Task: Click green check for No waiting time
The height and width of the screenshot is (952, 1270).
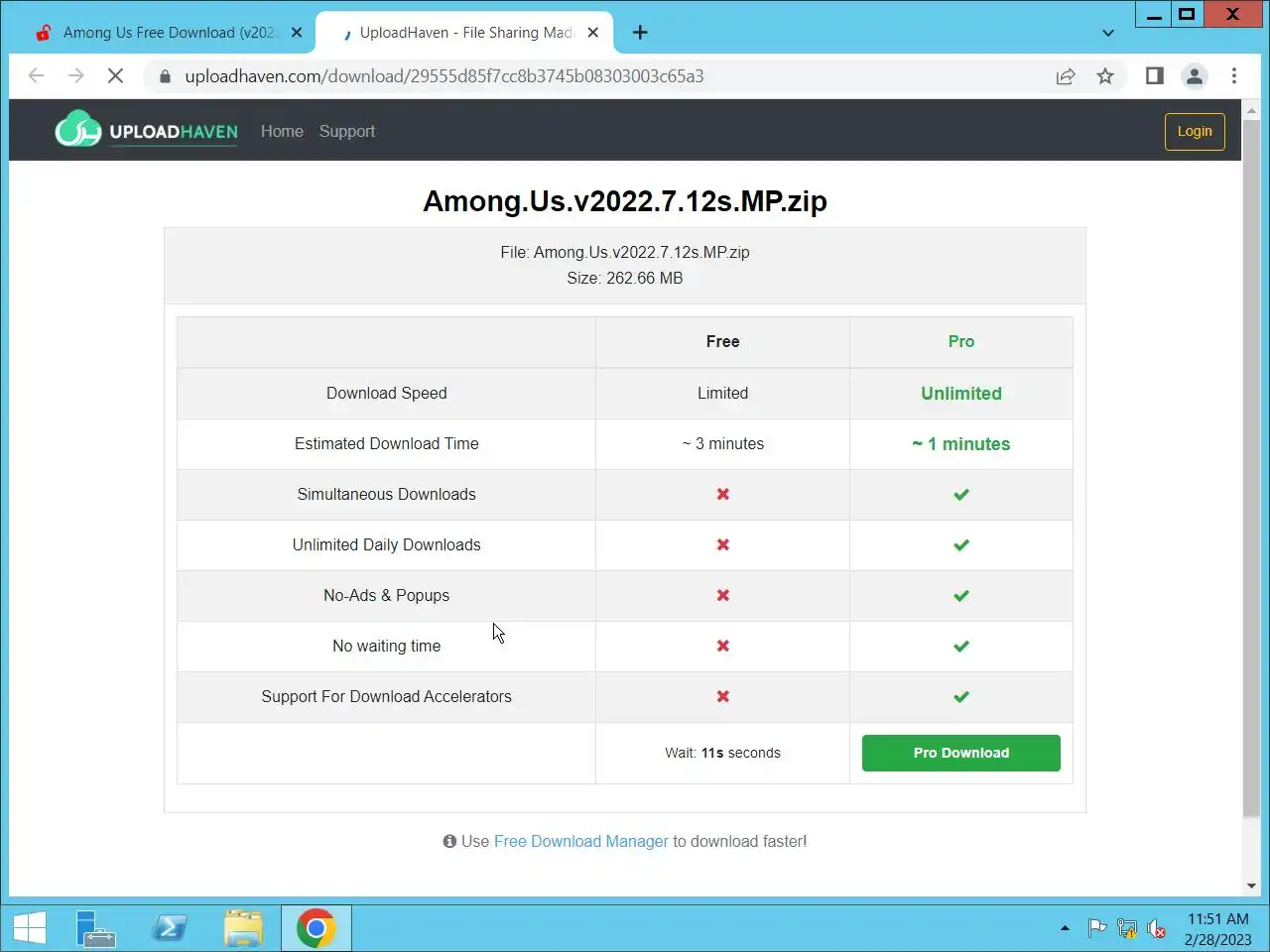Action: (x=961, y=646)
